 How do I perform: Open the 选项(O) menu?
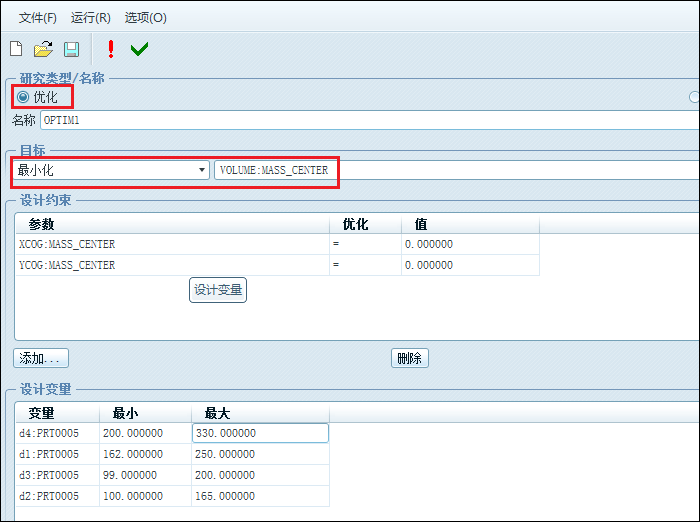[146, 18]
